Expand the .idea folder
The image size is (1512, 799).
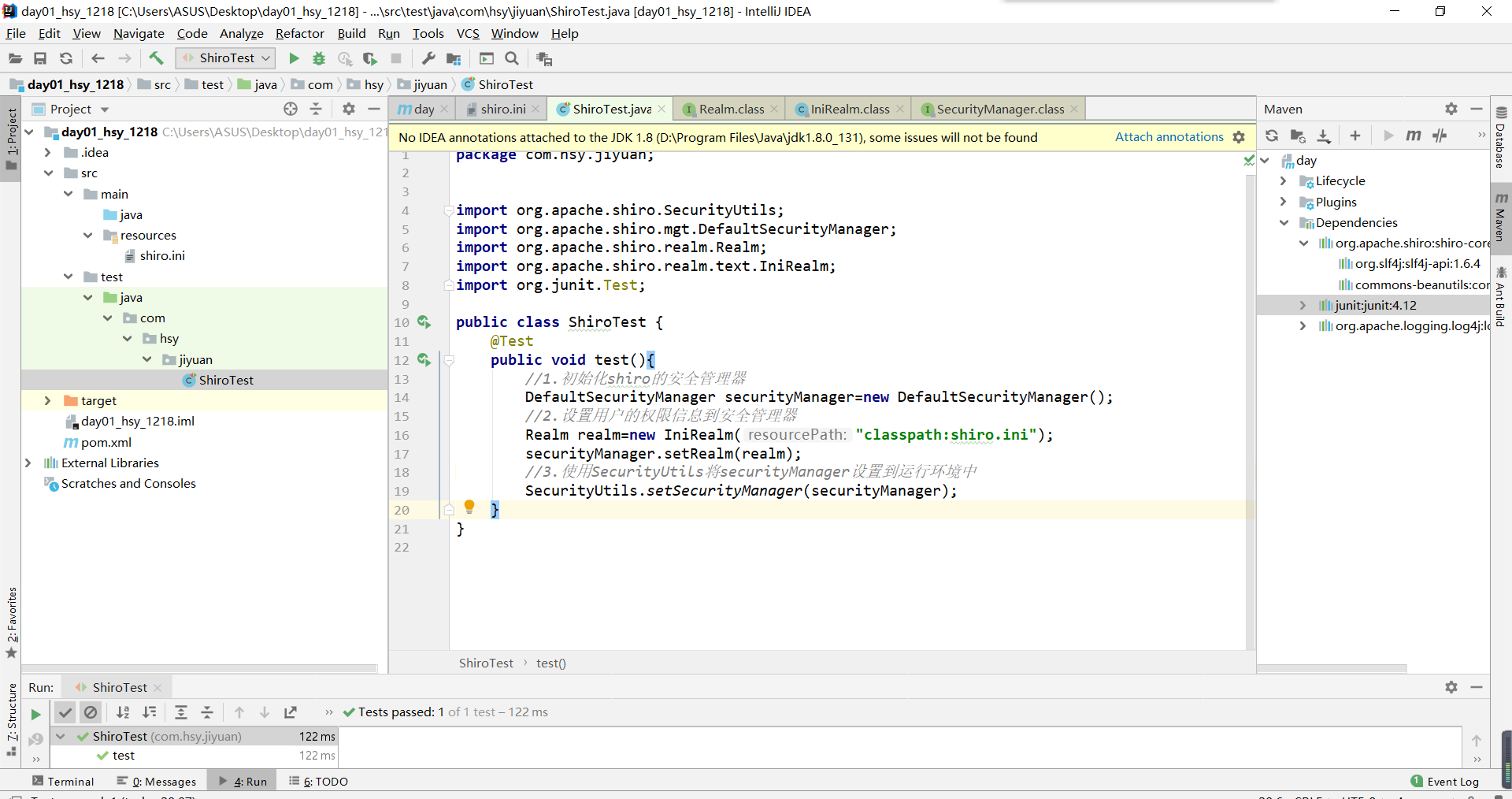pos(48,153)
